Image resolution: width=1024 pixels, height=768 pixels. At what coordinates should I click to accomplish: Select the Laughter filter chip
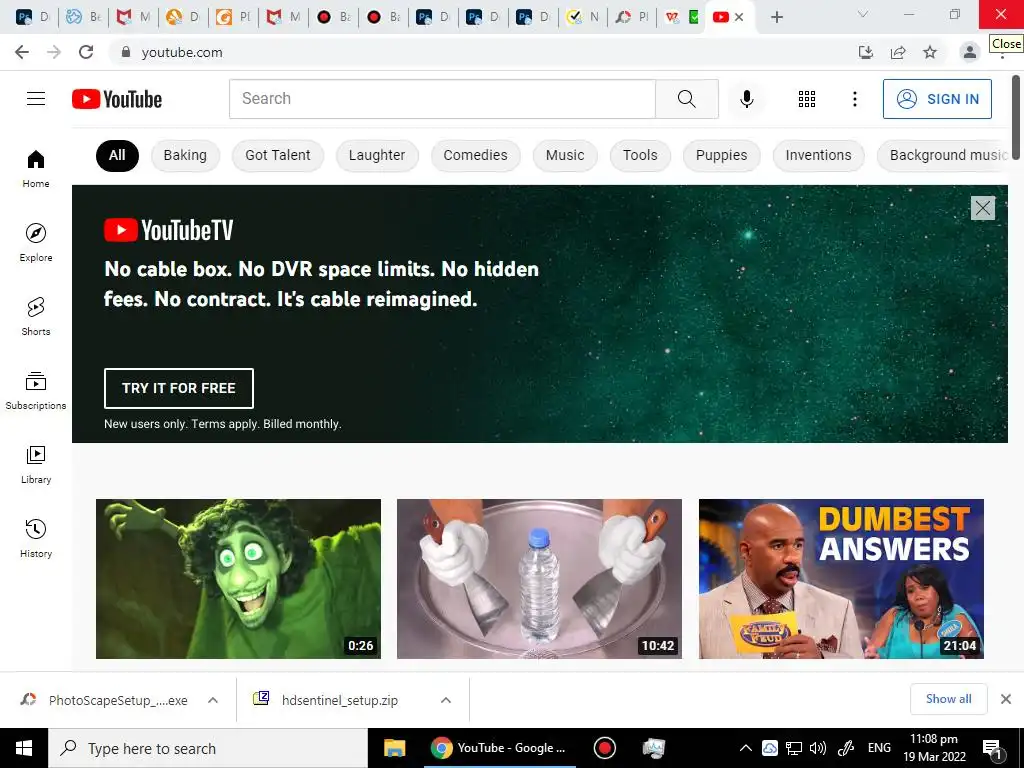pyautogui.click(x=377, y=155)
